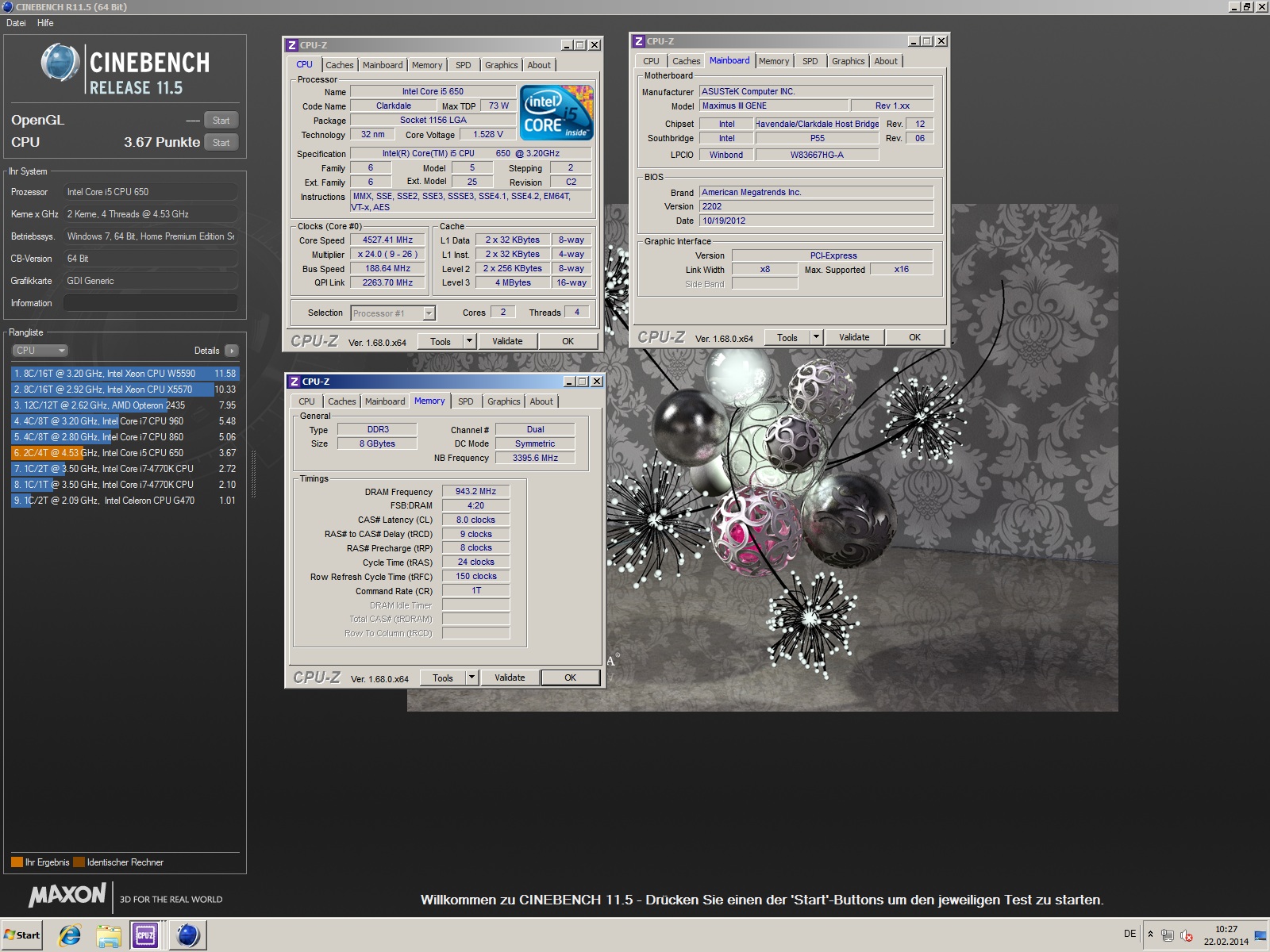1270x952 pixels.
Task: Click Tools button in CPU window
Action: pos(441,341)
